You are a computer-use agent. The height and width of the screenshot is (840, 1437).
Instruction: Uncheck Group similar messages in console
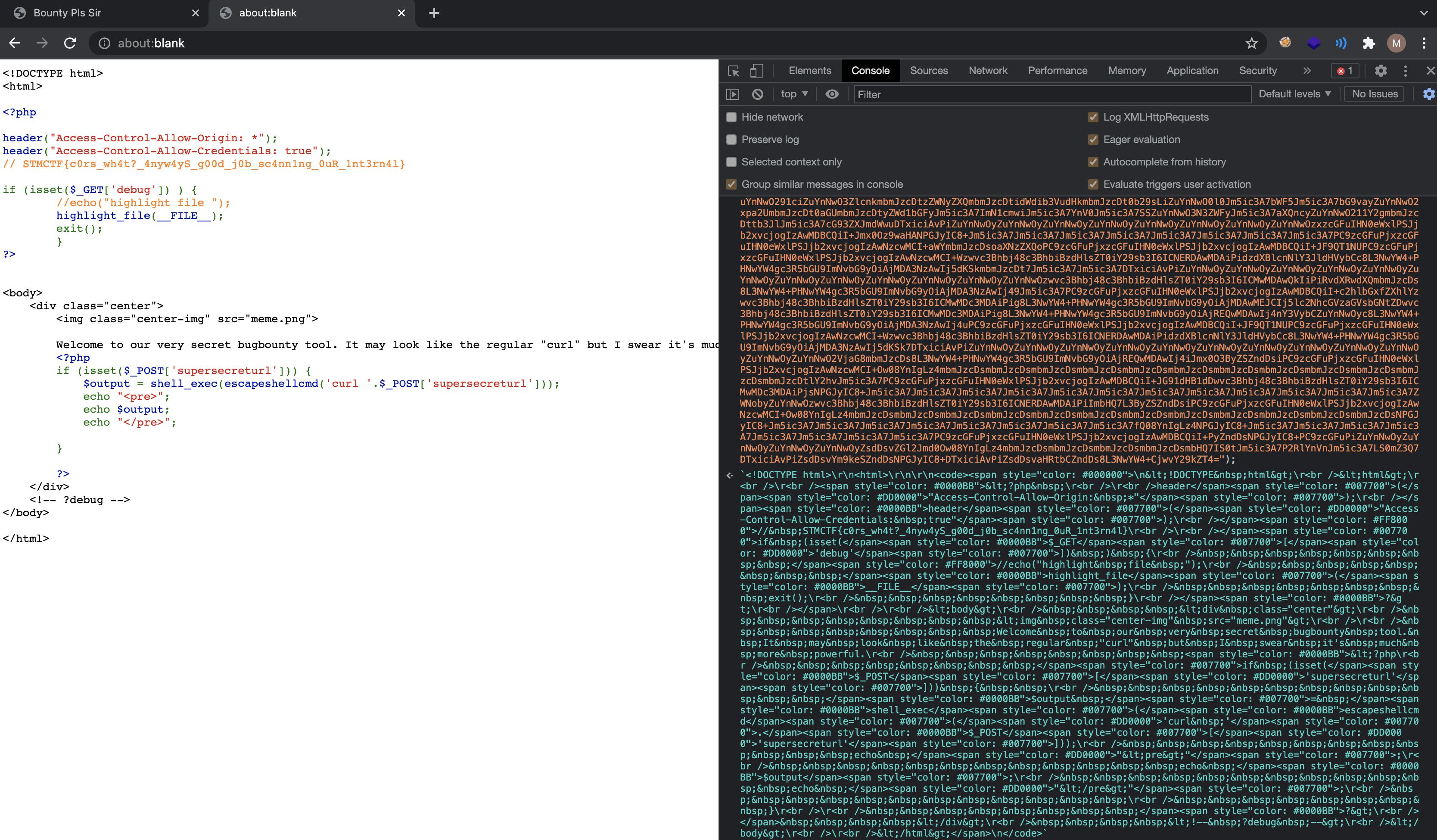pos(731,184)
